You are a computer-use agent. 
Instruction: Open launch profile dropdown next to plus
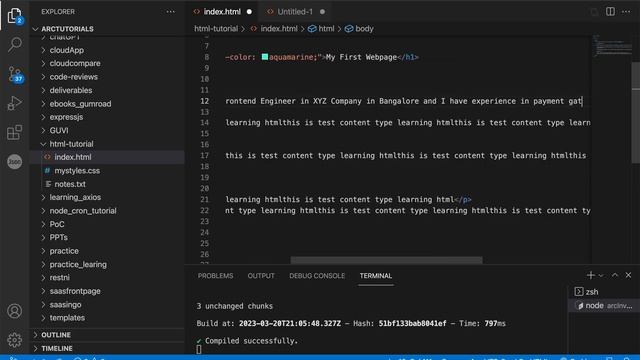601,276
